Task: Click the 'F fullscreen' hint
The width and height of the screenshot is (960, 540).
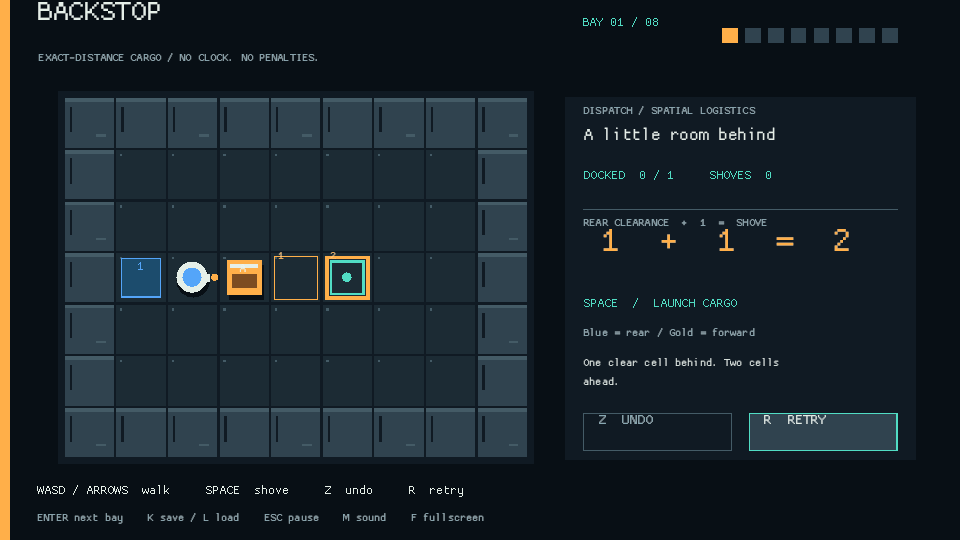Action: (x=447, y=518)
